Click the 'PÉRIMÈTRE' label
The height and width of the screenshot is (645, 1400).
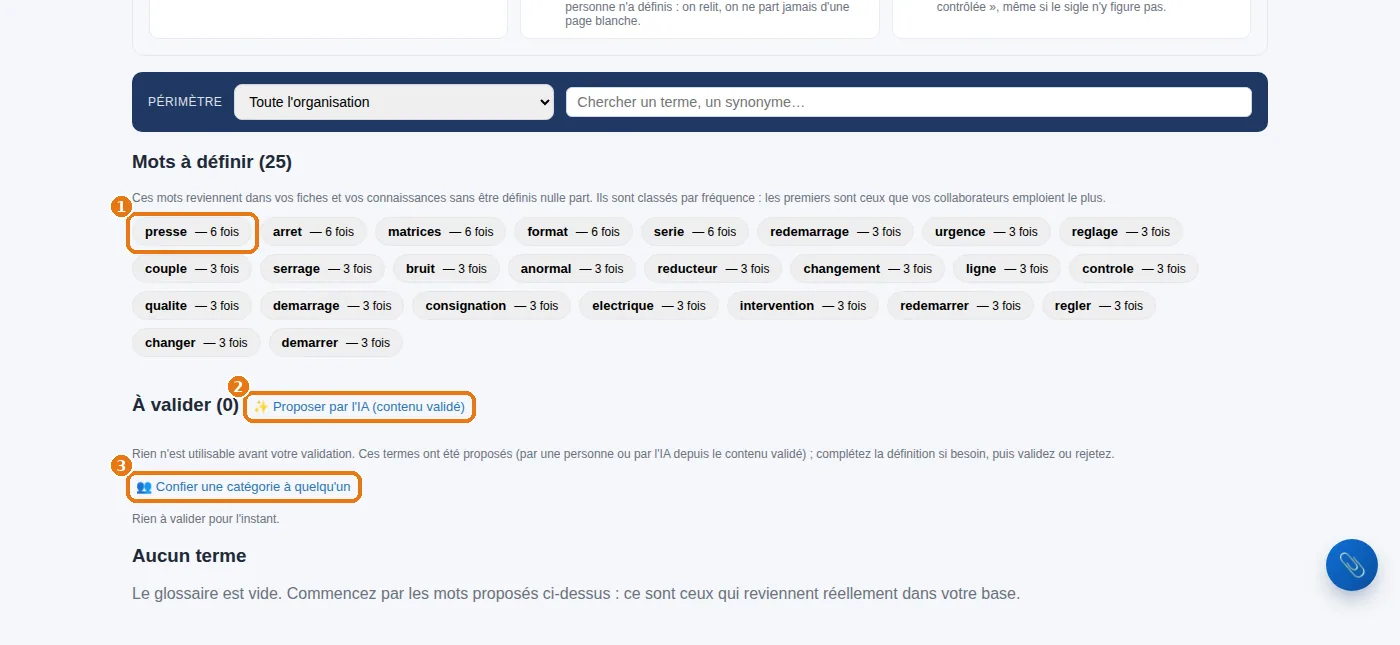coord(185,102)
